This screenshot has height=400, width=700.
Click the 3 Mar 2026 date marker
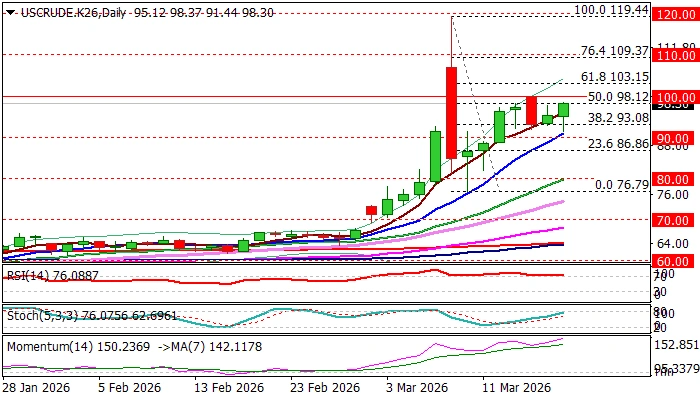[417, 387]
